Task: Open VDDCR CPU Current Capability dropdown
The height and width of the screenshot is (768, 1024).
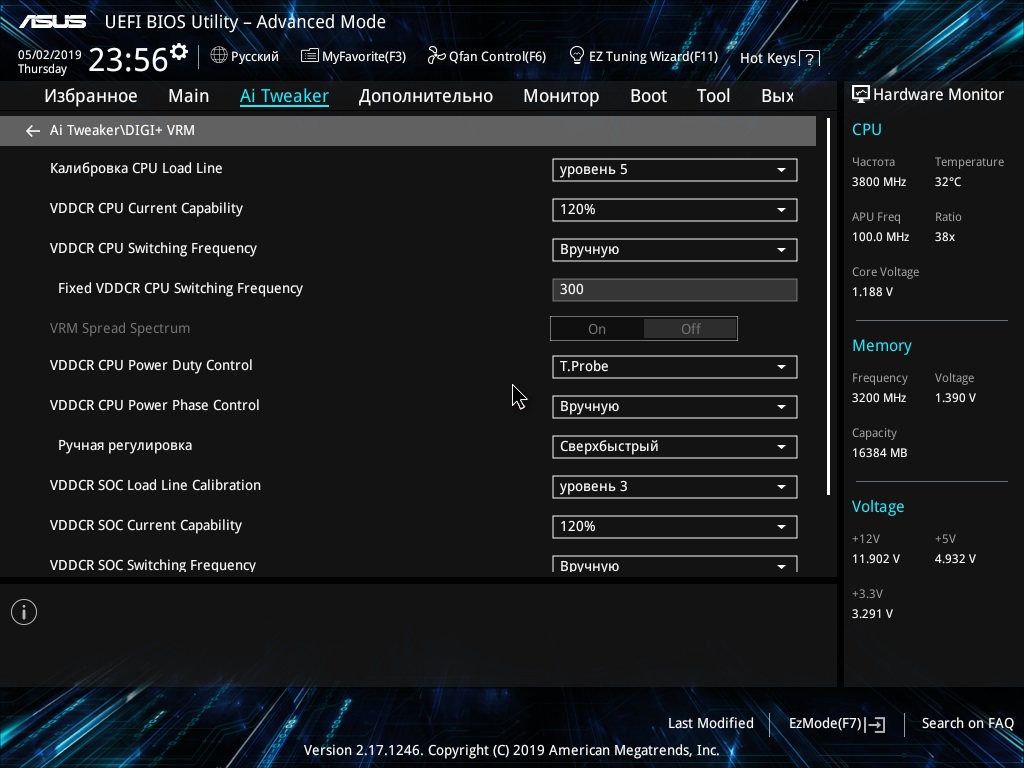Action: coord(675,210)
